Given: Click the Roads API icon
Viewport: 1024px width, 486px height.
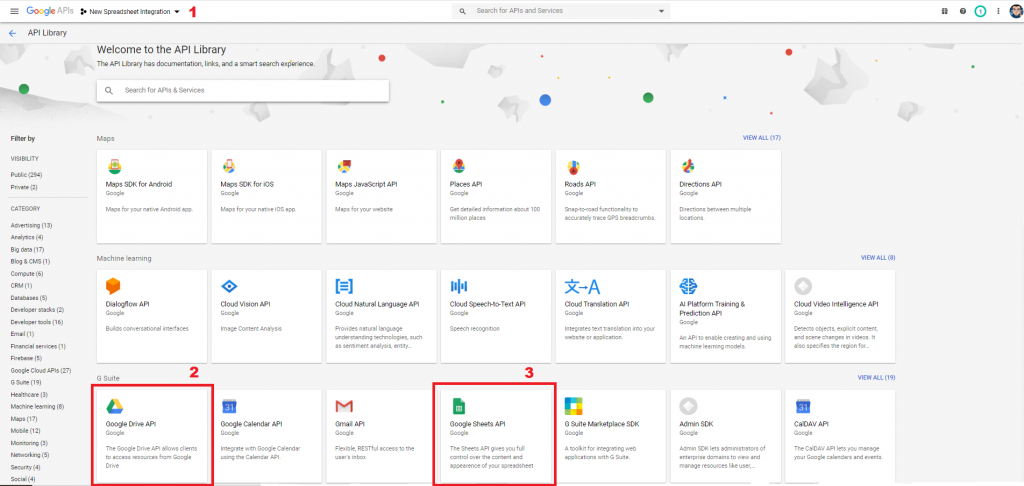Looking at the screenshot, I should 573,166.
